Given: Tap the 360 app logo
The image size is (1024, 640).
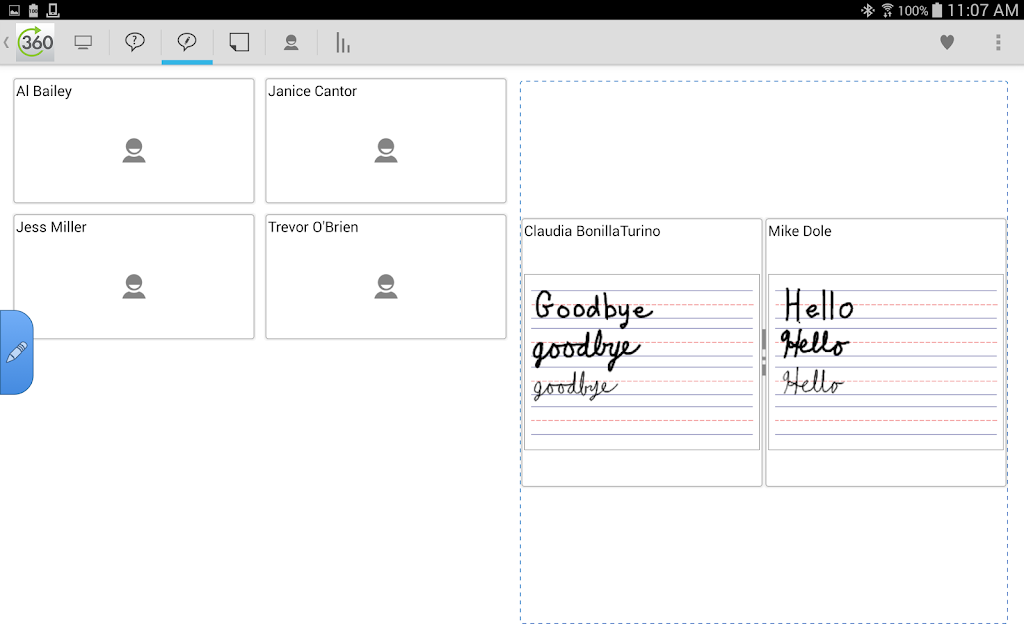Looking at the screenshot, I should tap(35, 42).
